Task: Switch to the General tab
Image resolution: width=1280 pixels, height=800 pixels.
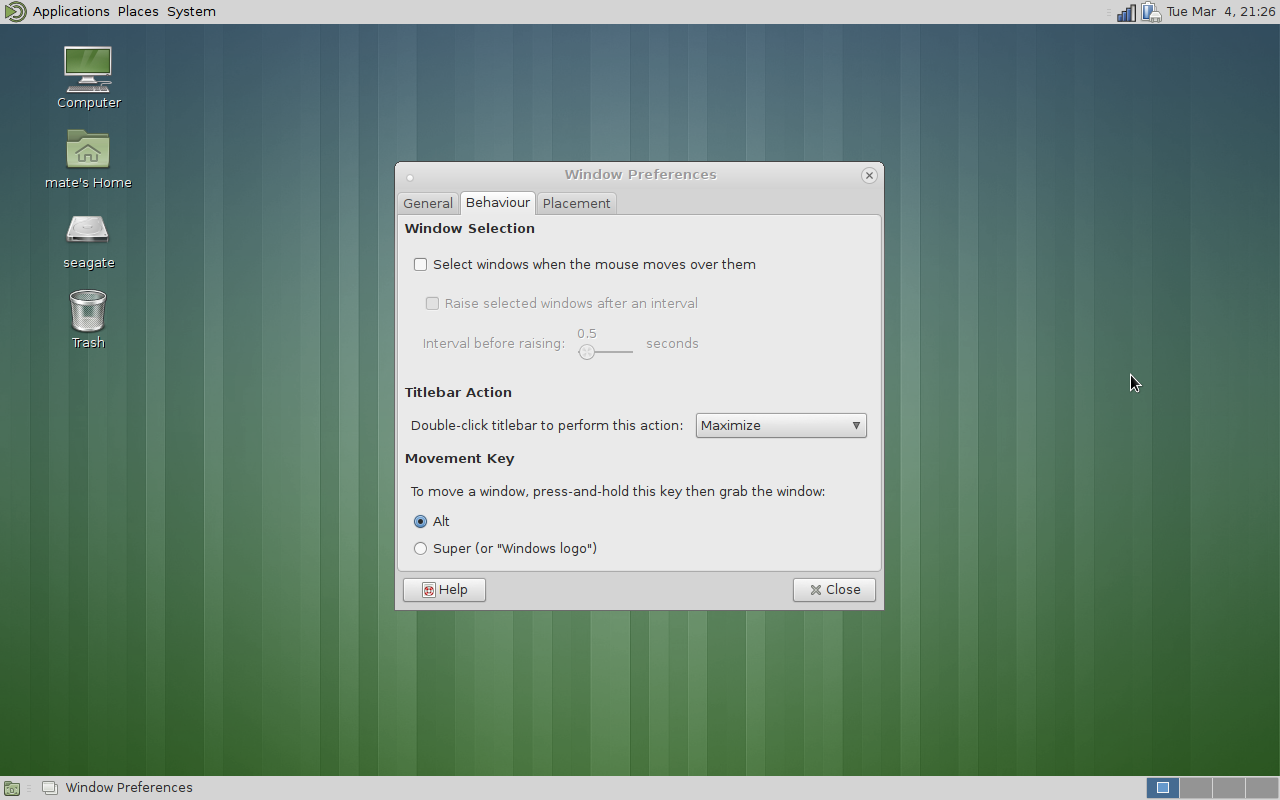Action: (x=428, y=203)
